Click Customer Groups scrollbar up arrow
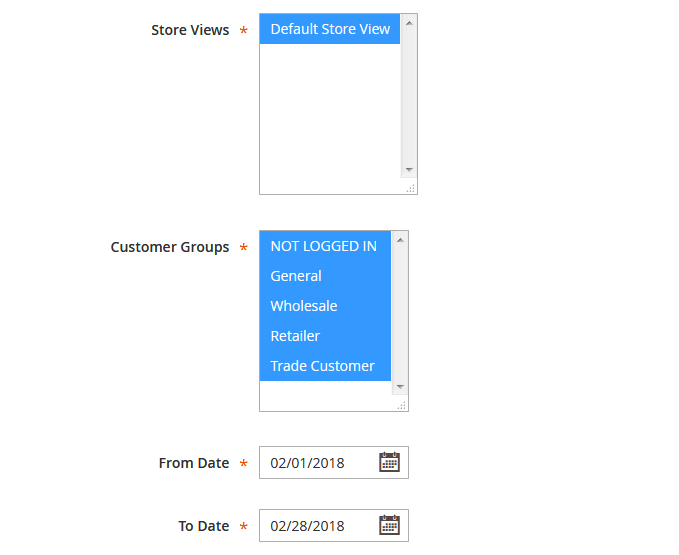The width and height of the screenshot is (679, 555). [x=400, y=240]
